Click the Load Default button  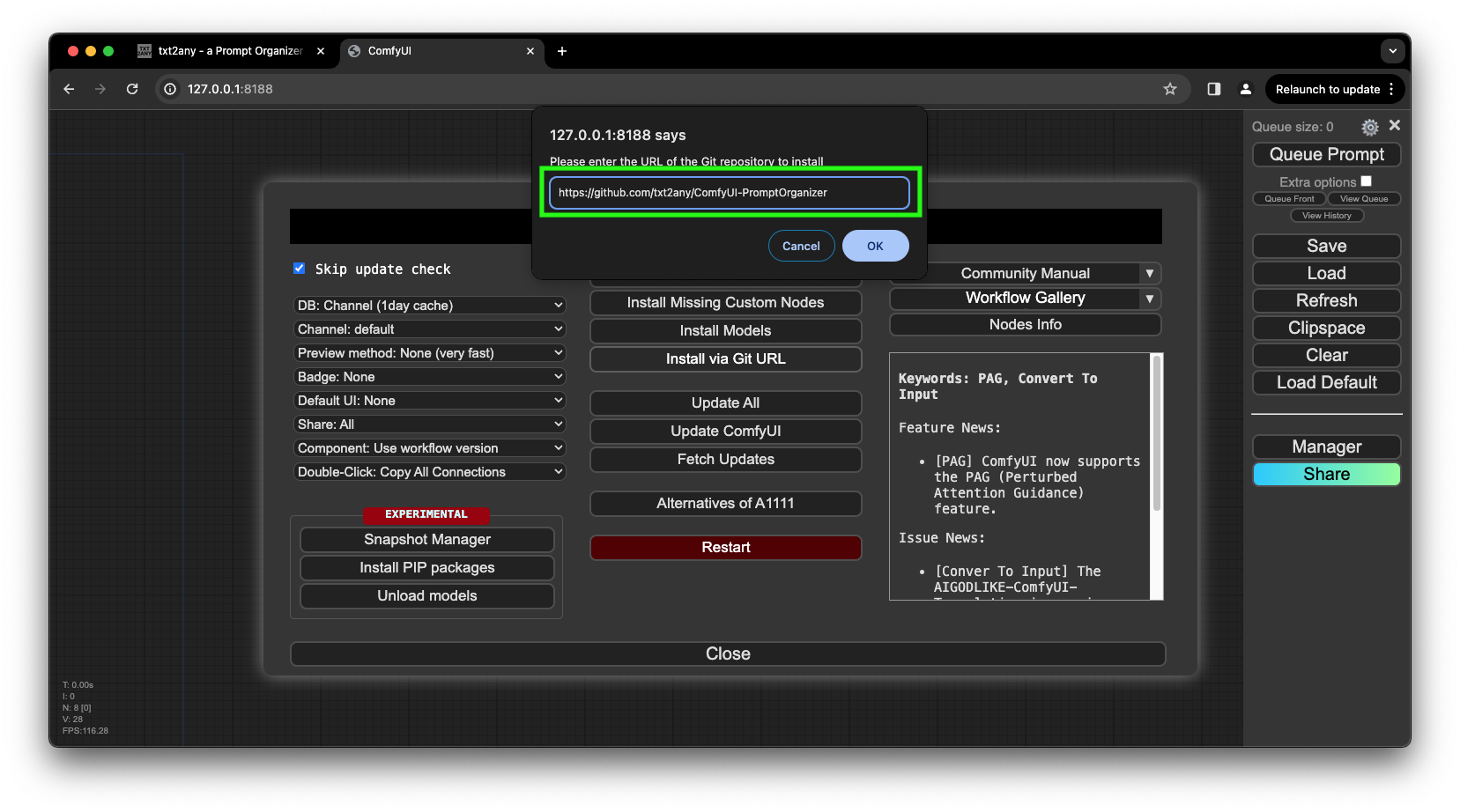pyautogui.click(x=1326, y=383)
